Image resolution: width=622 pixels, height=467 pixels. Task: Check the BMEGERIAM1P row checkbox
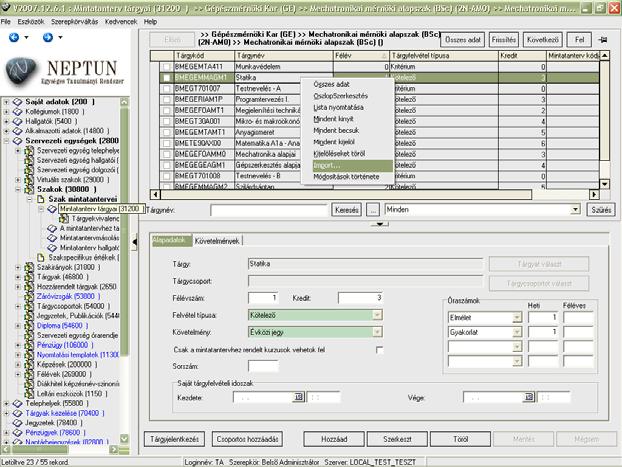[167, 100]
